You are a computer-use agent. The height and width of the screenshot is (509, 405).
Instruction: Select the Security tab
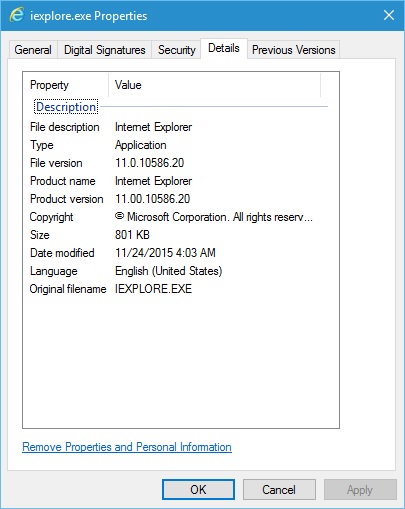176,50
